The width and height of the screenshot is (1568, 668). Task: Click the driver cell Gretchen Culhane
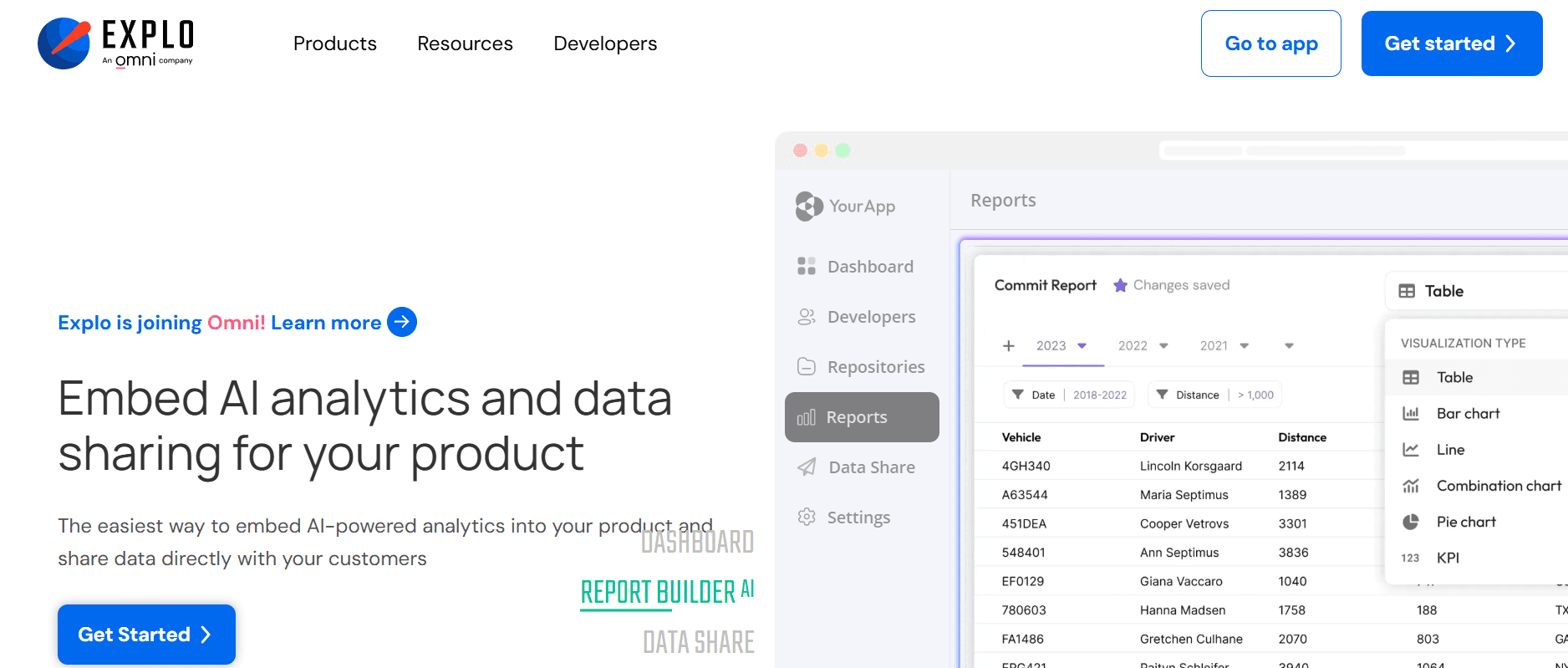(1191, 639)
